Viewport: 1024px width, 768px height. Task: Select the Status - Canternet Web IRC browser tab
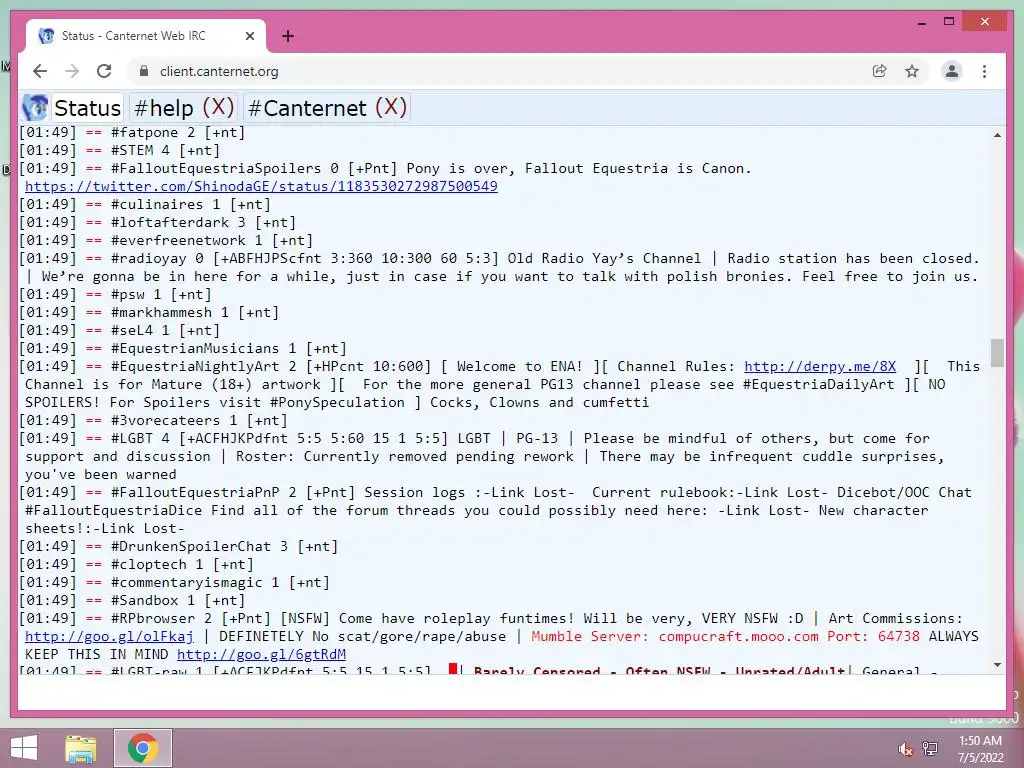pos(146,36)
